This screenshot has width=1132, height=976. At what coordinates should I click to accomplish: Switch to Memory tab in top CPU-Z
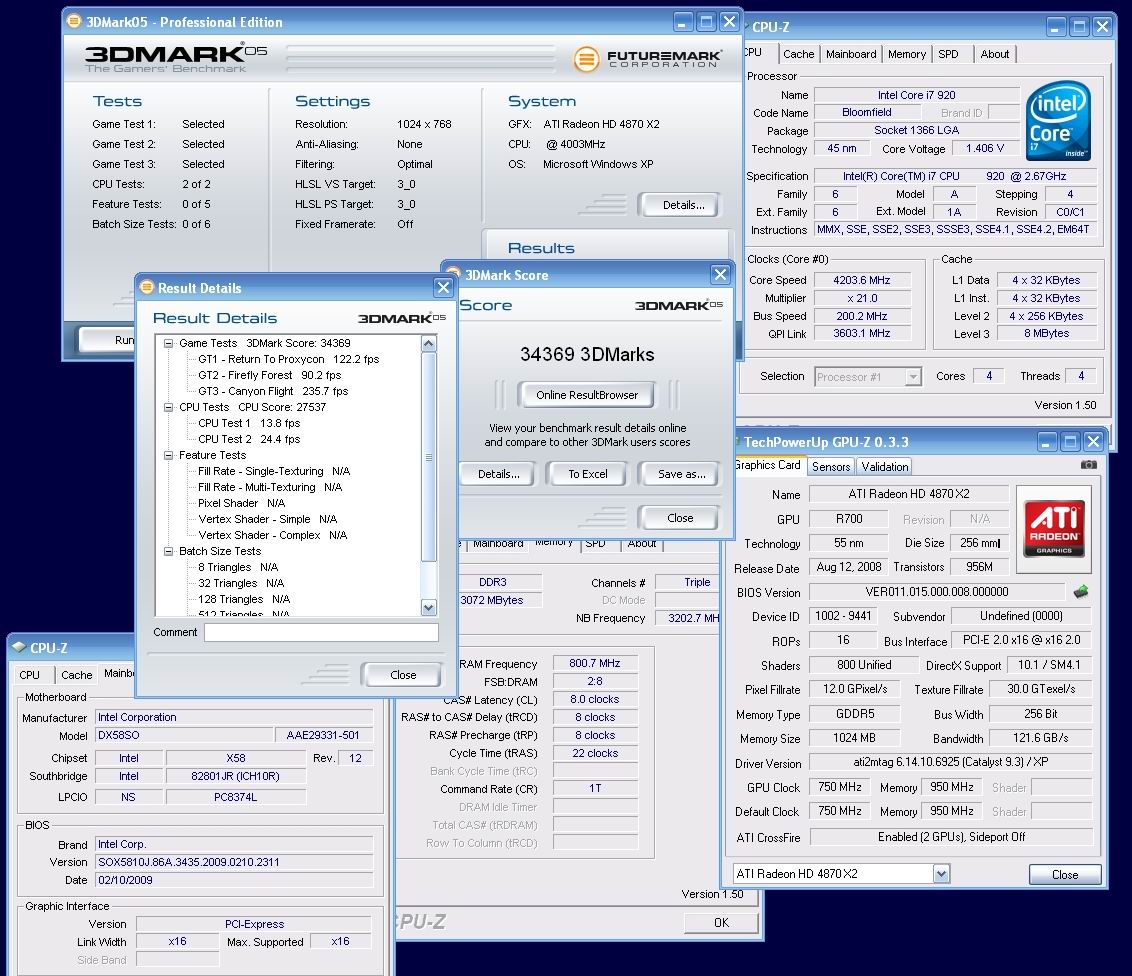pyautogui.click(x=907, y=54)
